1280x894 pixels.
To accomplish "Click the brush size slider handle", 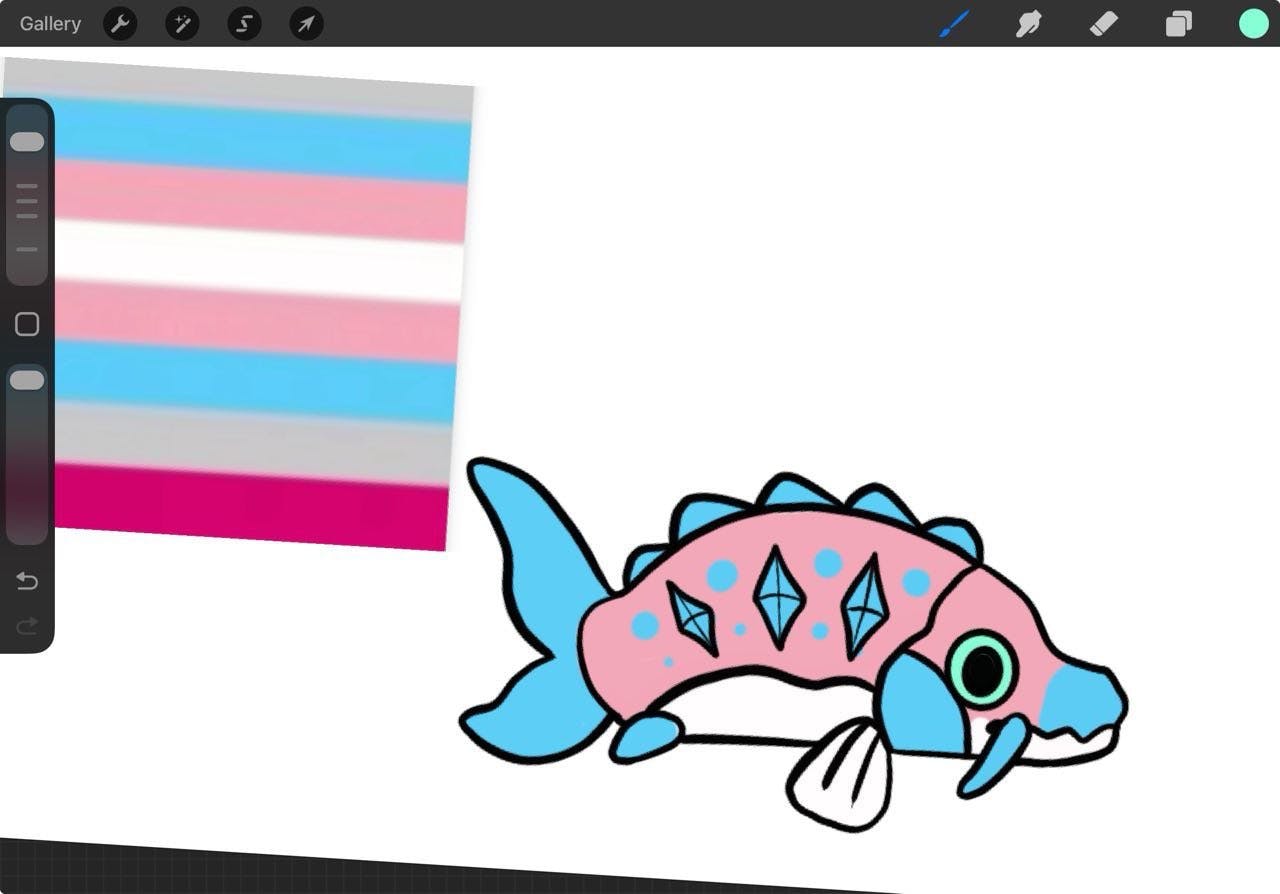I will [27, 142].
